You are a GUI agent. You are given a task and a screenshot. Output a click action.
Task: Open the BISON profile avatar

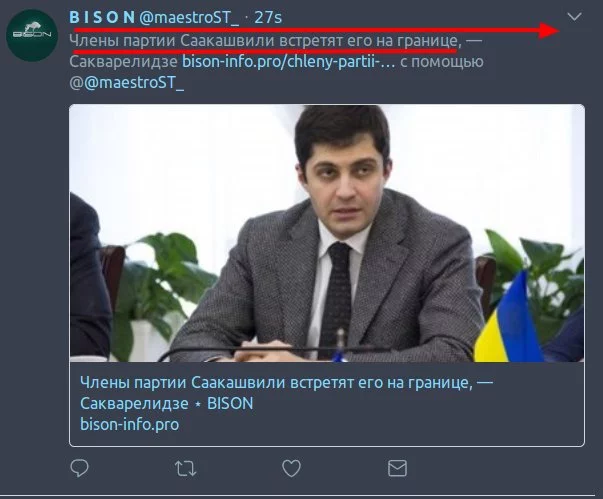[x=32, y=35]
